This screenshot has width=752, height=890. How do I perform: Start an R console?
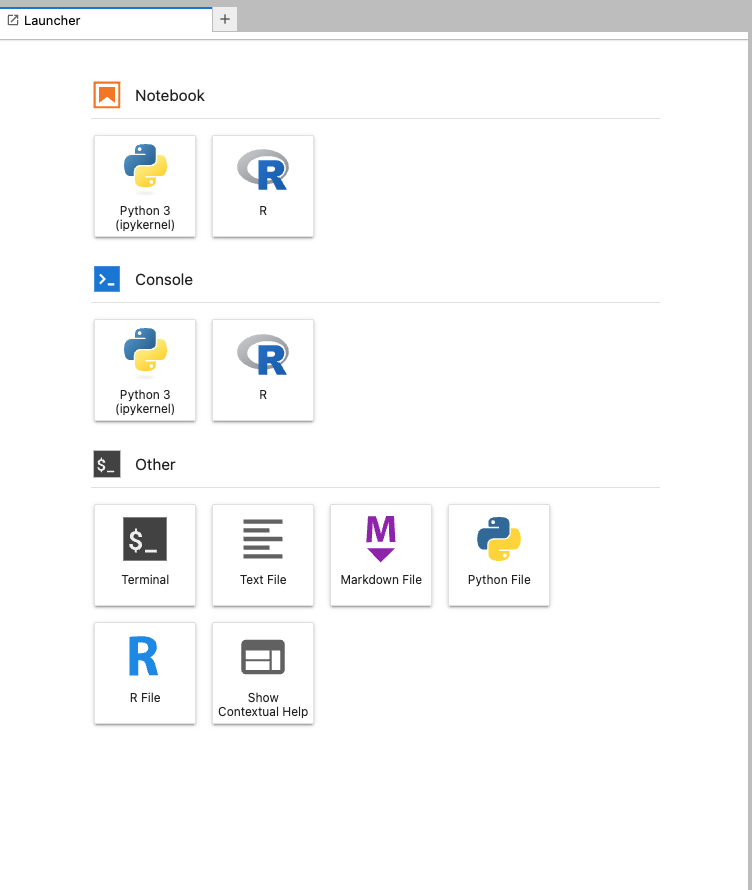[x=263, y=370]
